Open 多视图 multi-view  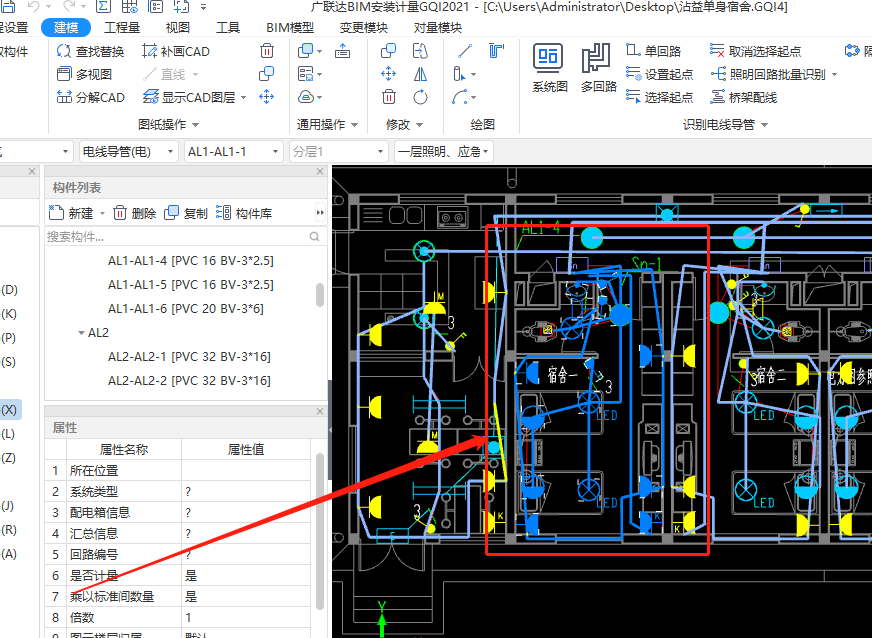tap(85, 74)
